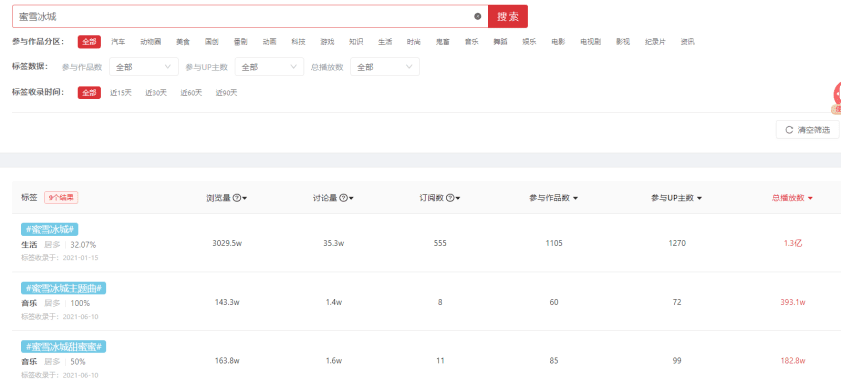Sort by 讨论量 using its arrow
The height and width of the screenshot is (386, 841).
point(351,198)
